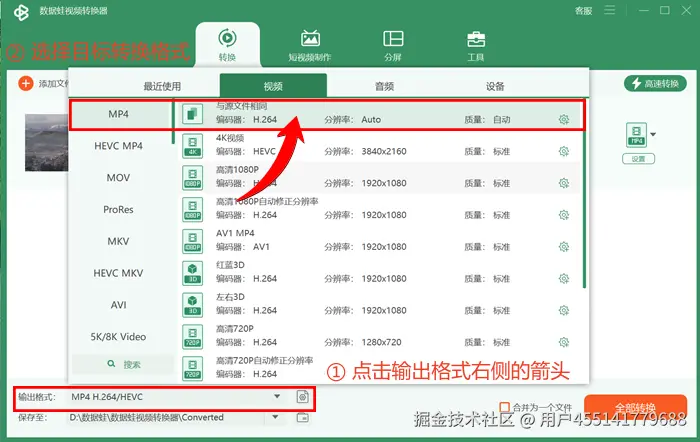This screenshot has height=442, width=700.
Task: Select MOV format
Action: (118, 178)
